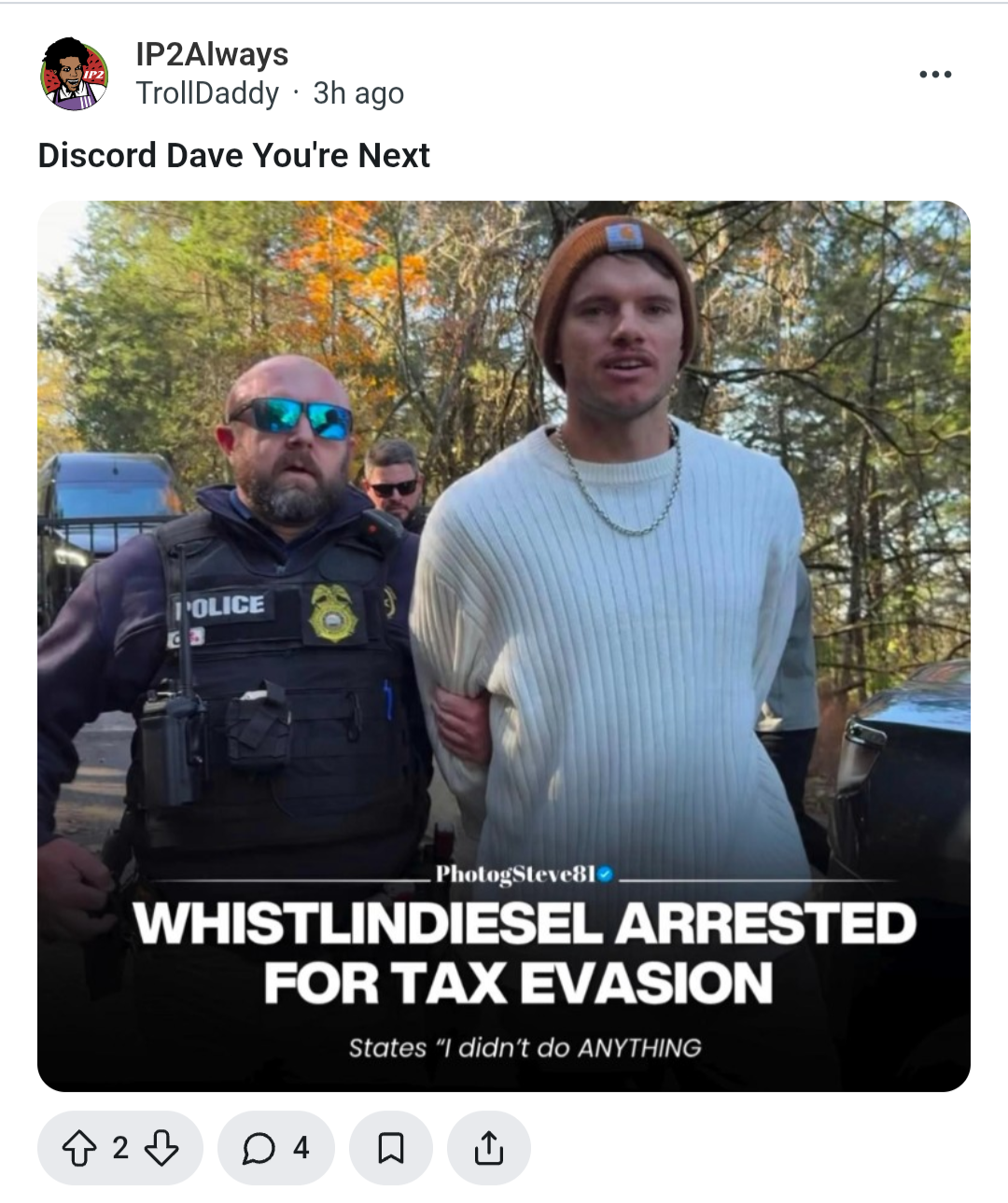Click the POLICE patch on the vest

click(221, 606)
